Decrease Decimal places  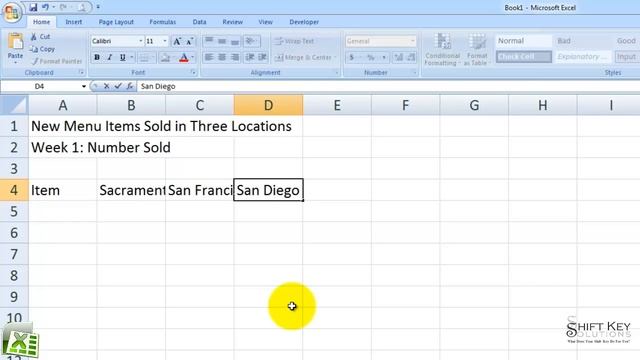pos(411,58)
